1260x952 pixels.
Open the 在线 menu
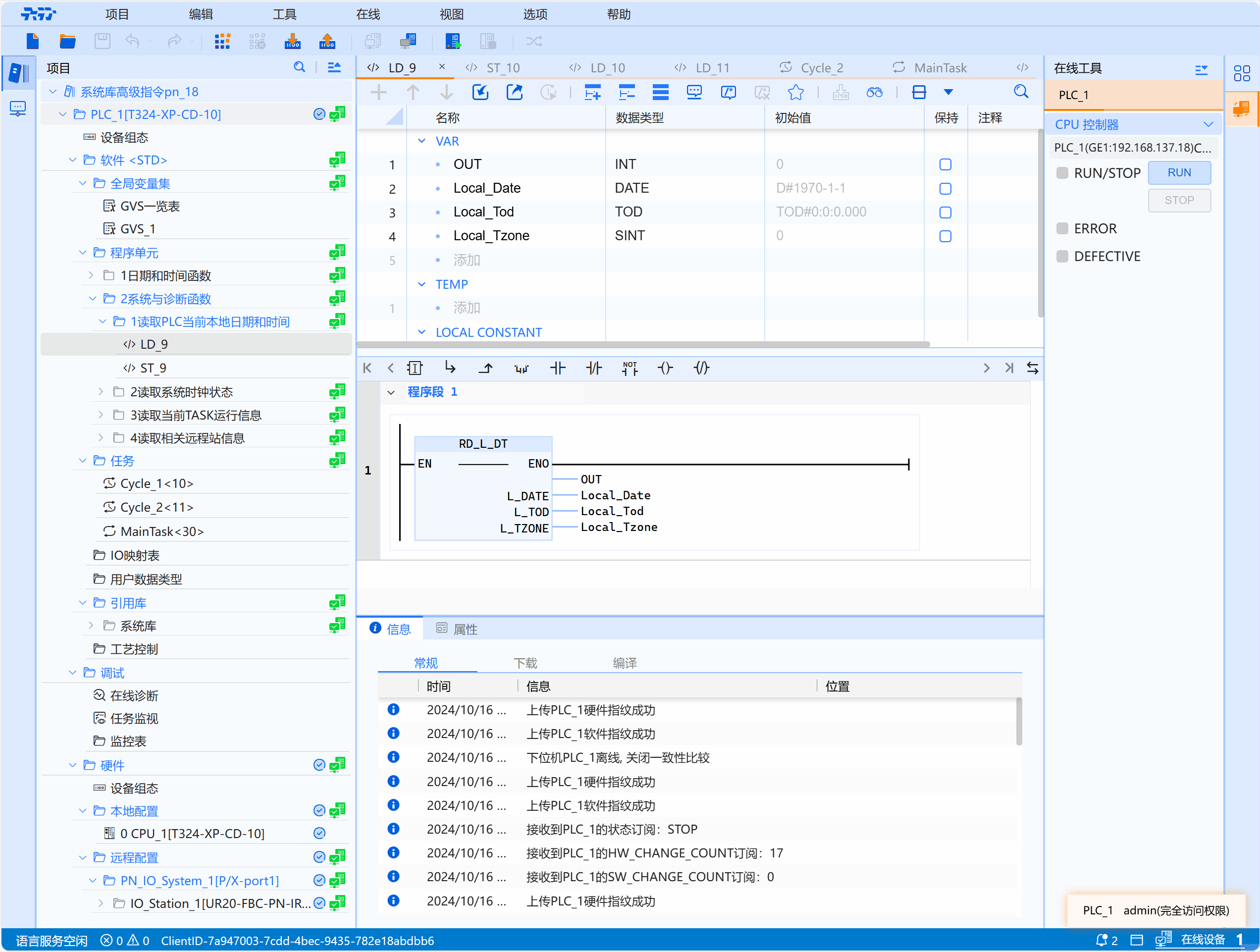(368, 14)
